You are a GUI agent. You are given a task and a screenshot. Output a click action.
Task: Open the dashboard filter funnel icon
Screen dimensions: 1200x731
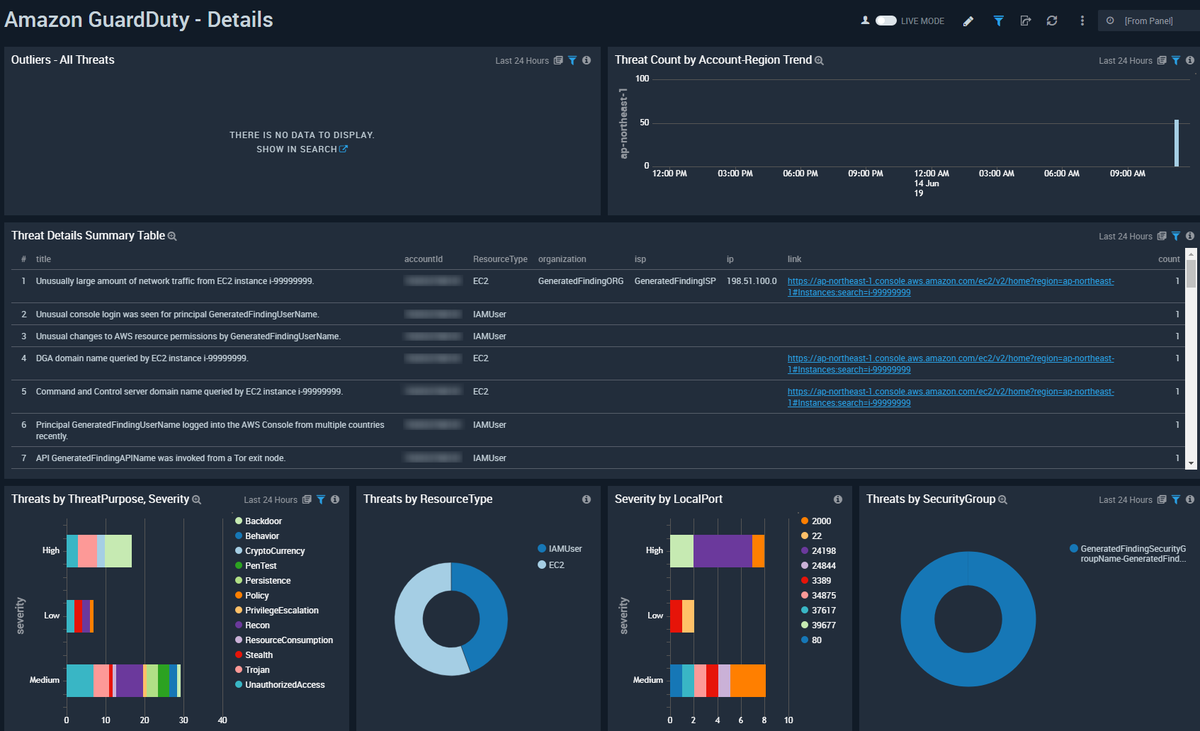[x=998, y=21]
